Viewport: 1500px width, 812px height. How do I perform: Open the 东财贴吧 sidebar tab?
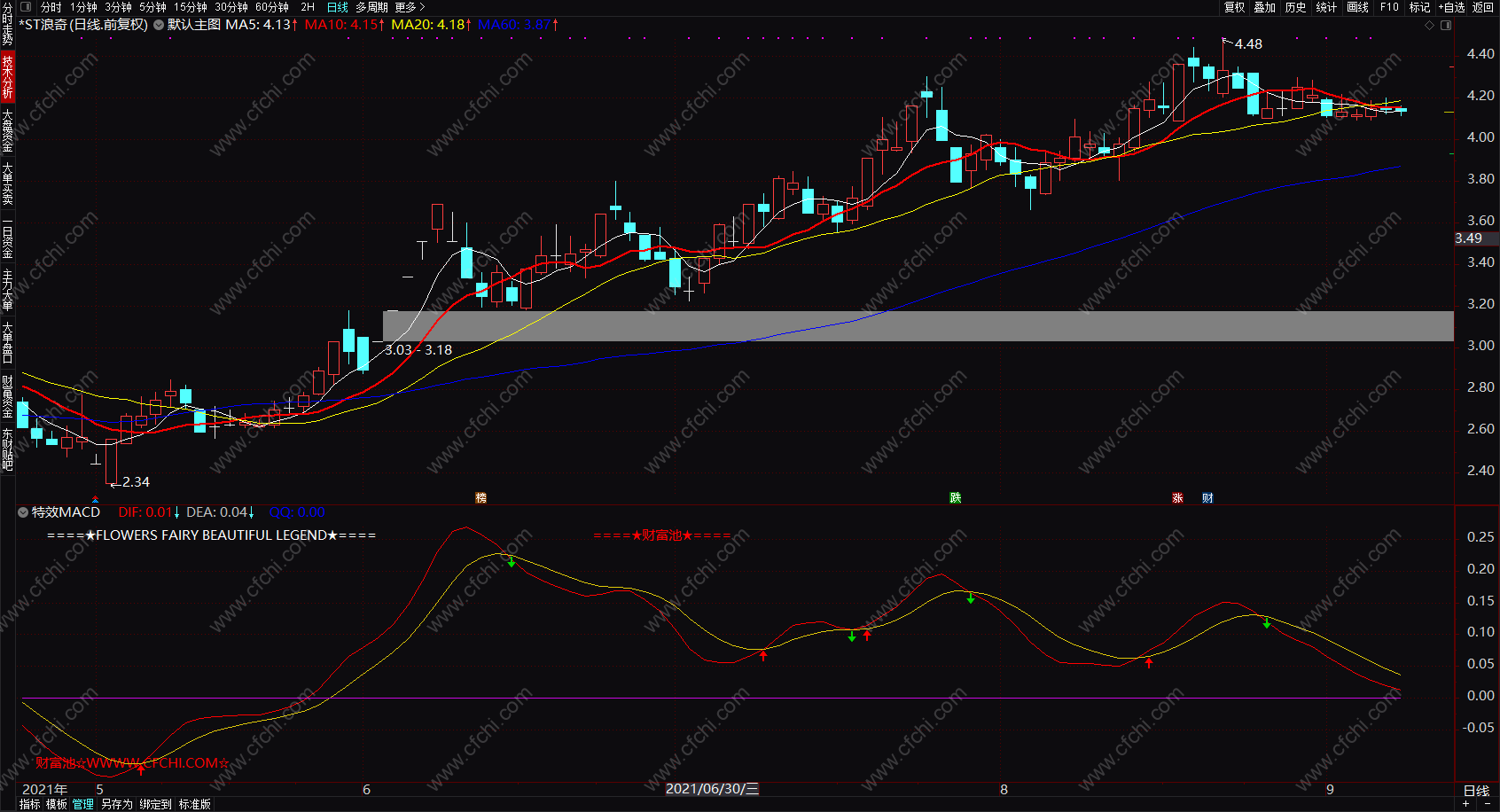[7, 449]
